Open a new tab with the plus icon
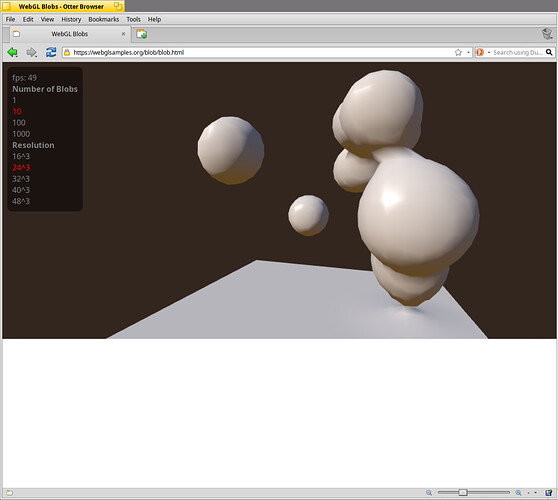Image resolution: width=558 pixels, height=500 pixels. coord(142,34)
